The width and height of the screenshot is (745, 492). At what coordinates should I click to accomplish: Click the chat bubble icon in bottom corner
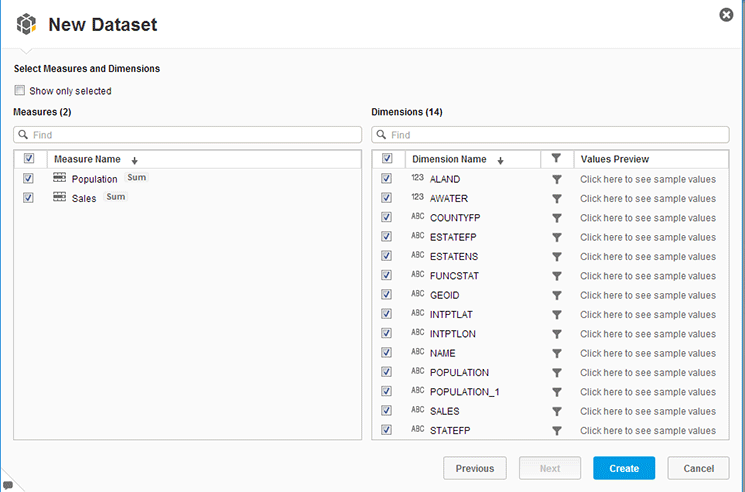pyautogui.click(x=8, y=484)
